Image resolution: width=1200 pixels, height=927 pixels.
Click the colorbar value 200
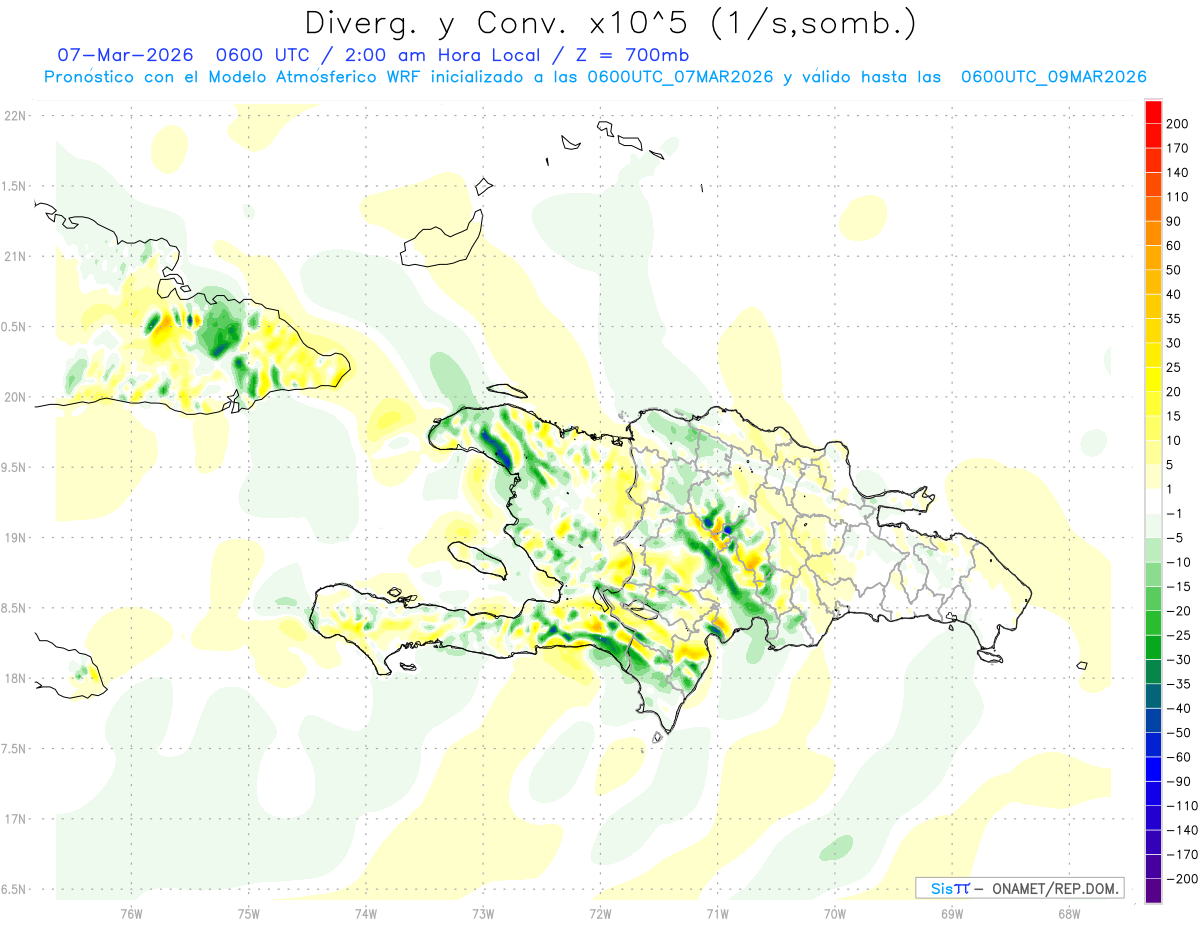pyautogui.click(x=1177, y=123)
